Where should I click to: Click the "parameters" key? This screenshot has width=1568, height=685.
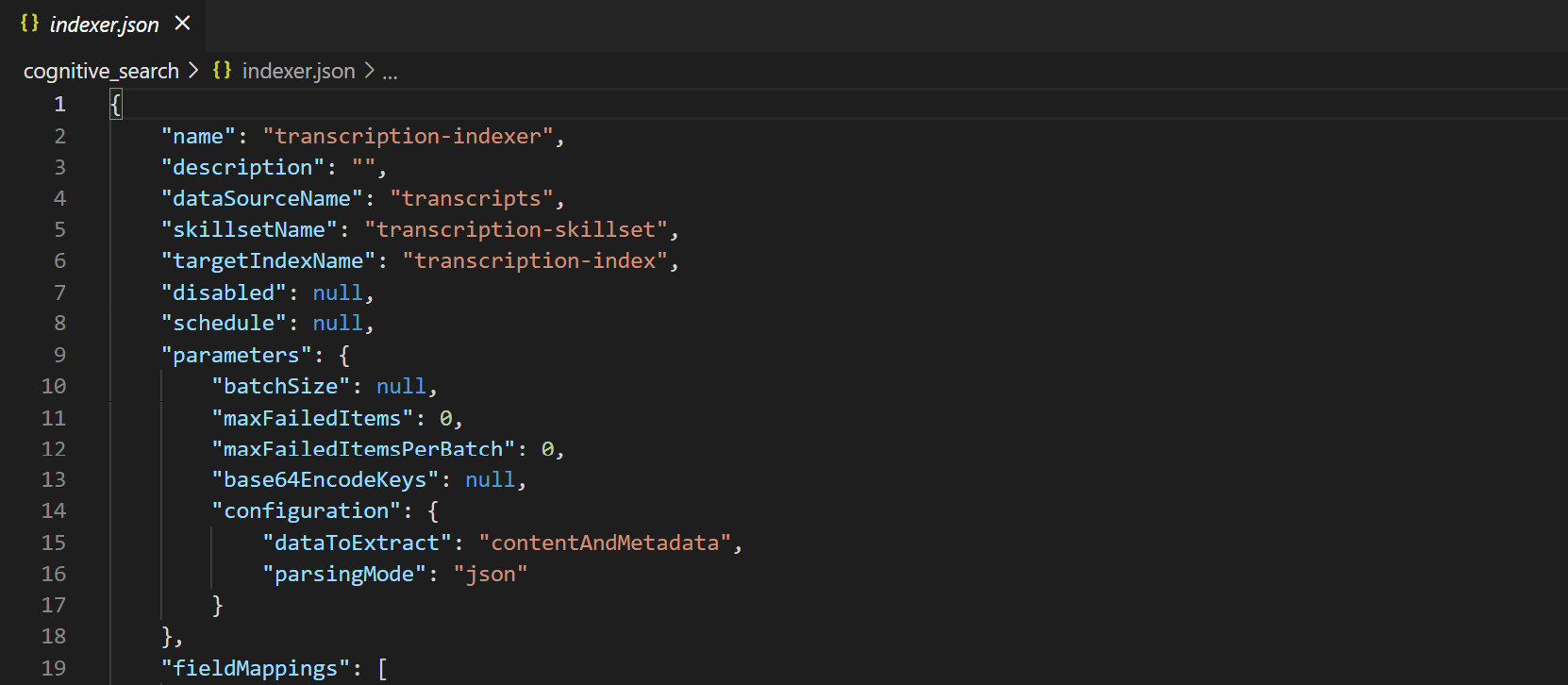(x=236, y=355)
